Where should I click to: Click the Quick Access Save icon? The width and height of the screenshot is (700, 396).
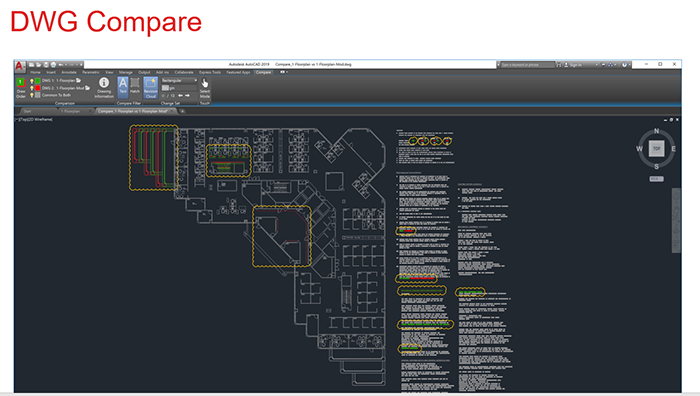tap(46, 65)
